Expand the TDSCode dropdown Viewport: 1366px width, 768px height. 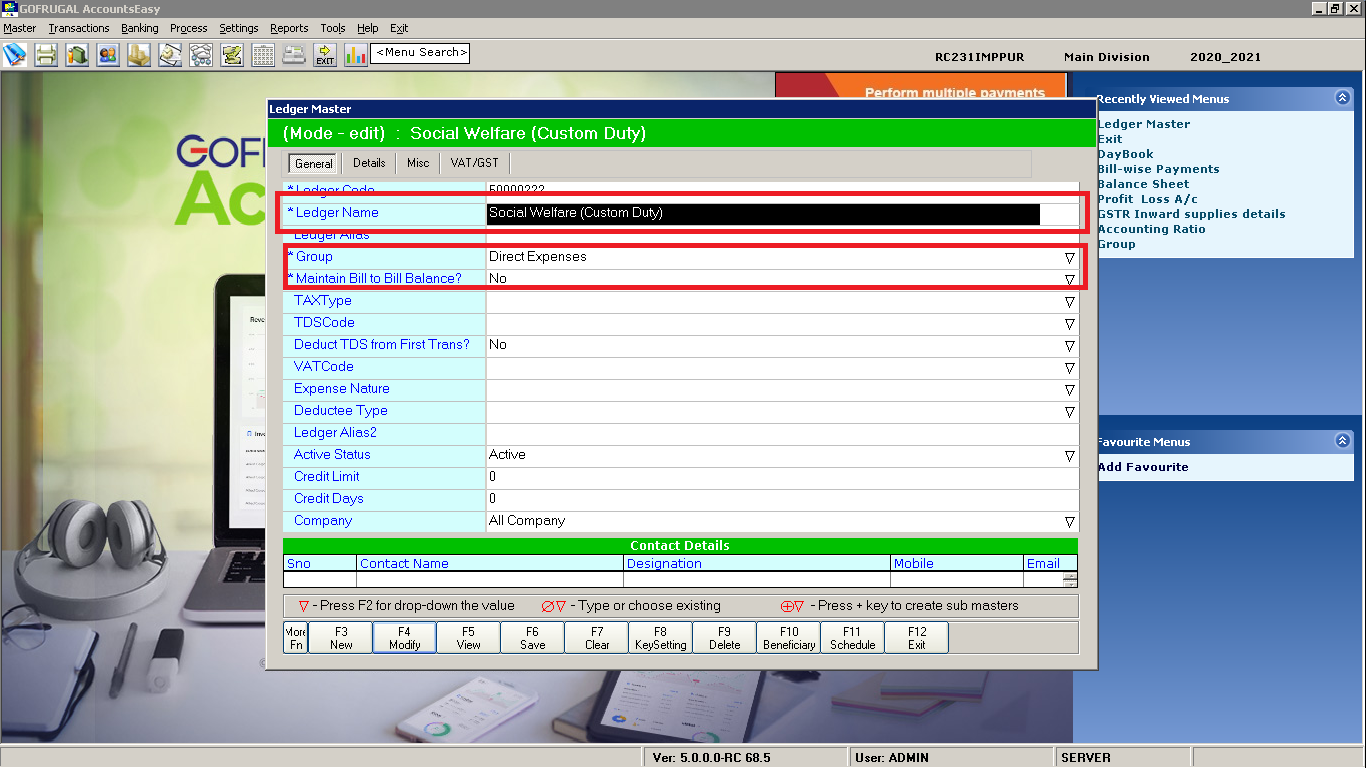click(1069, 323)
